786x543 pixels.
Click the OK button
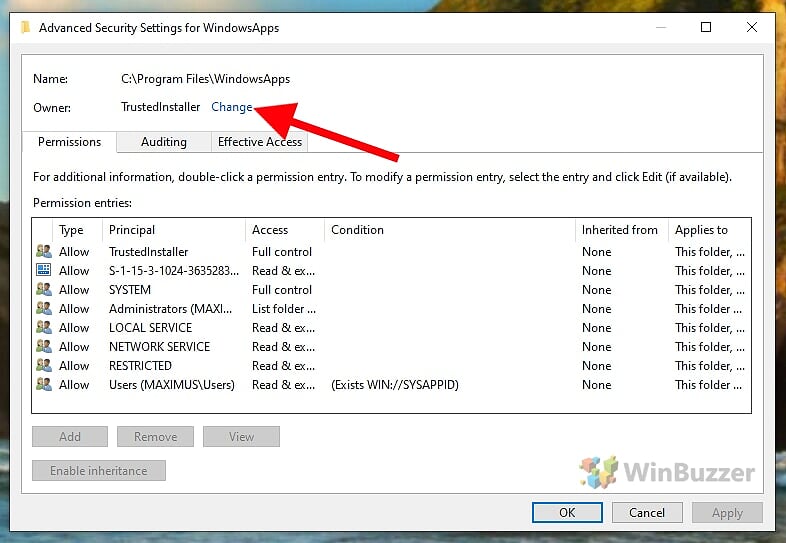567,512
